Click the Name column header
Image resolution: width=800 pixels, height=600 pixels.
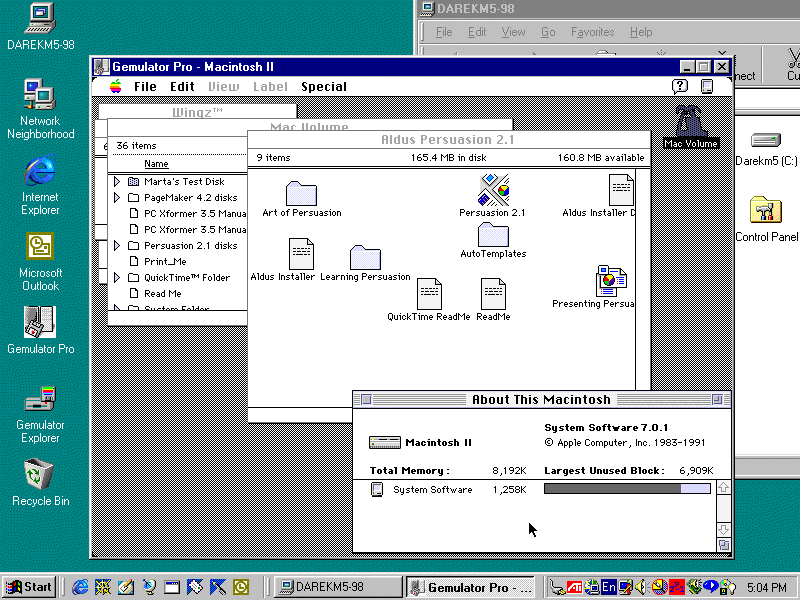pyautogui.click(x=156, y=164)
